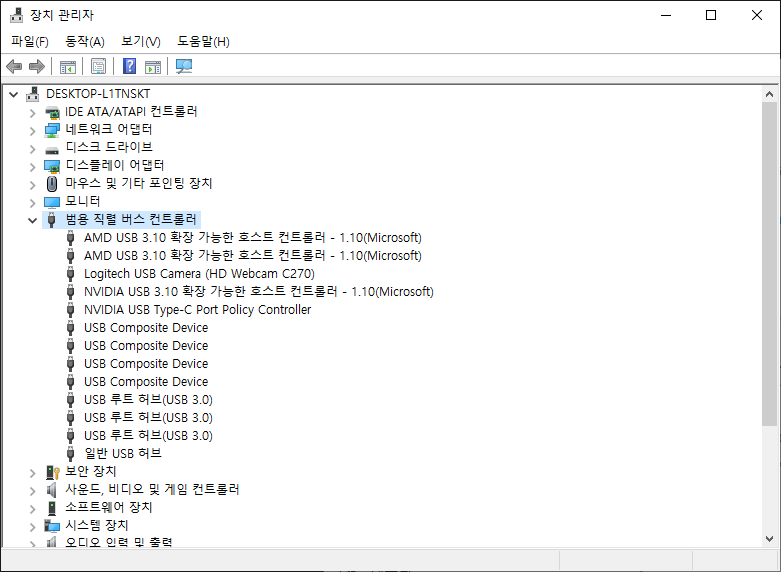
Task: Click the Forward arrow toolbar icon
Action: click(37, 66)
